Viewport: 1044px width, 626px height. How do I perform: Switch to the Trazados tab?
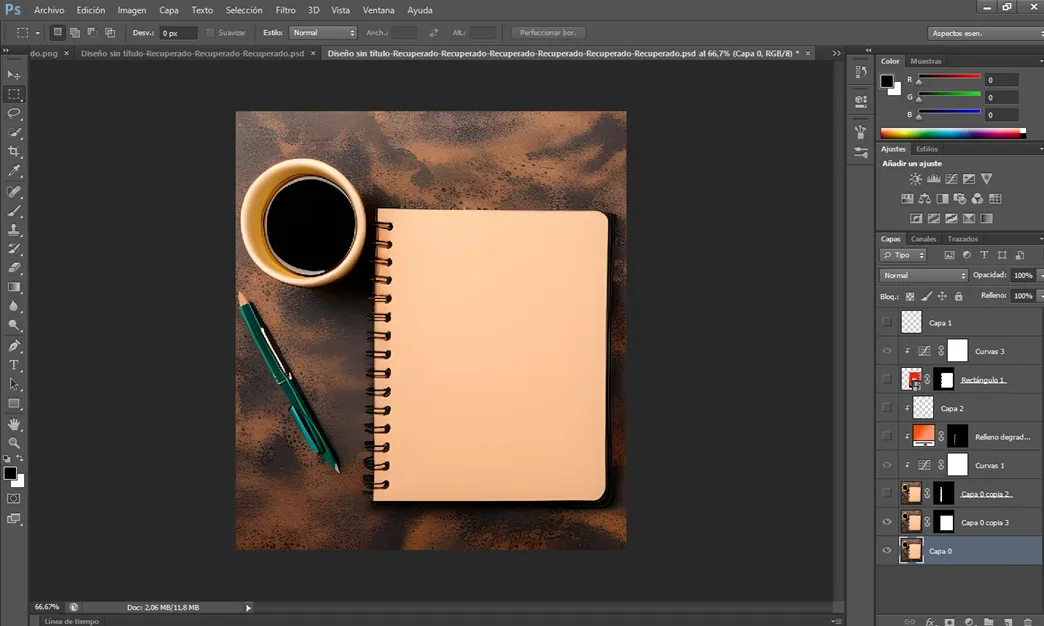963,238
